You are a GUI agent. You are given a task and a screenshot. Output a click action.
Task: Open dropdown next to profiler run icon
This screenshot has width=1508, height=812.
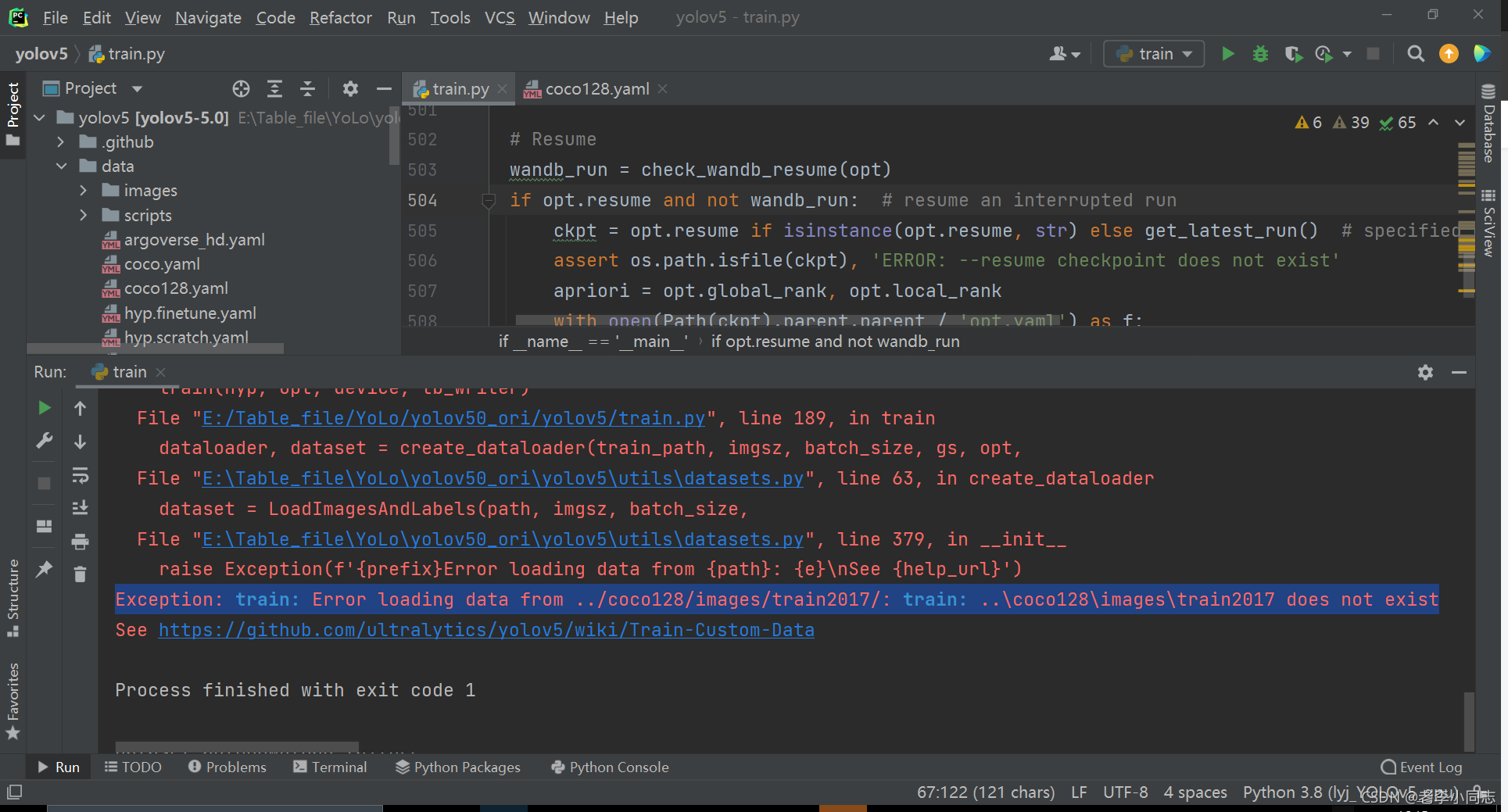(1346, 54)
